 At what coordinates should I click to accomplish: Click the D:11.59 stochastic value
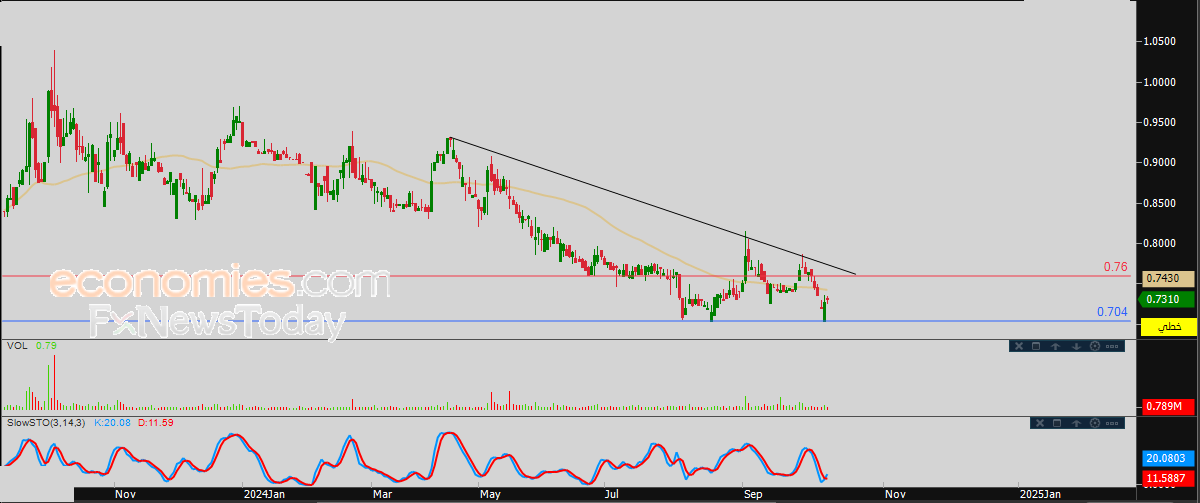point(158,424)
